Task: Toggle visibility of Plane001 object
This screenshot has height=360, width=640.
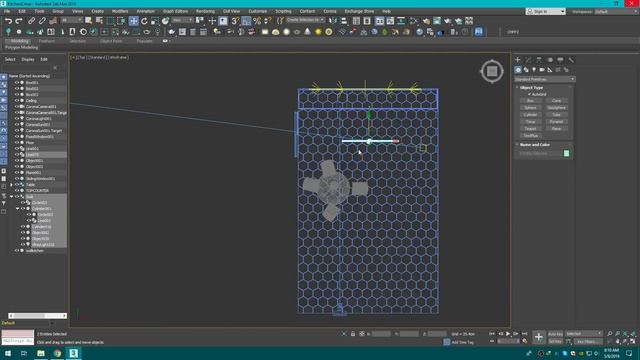Action: coord(17,173)
